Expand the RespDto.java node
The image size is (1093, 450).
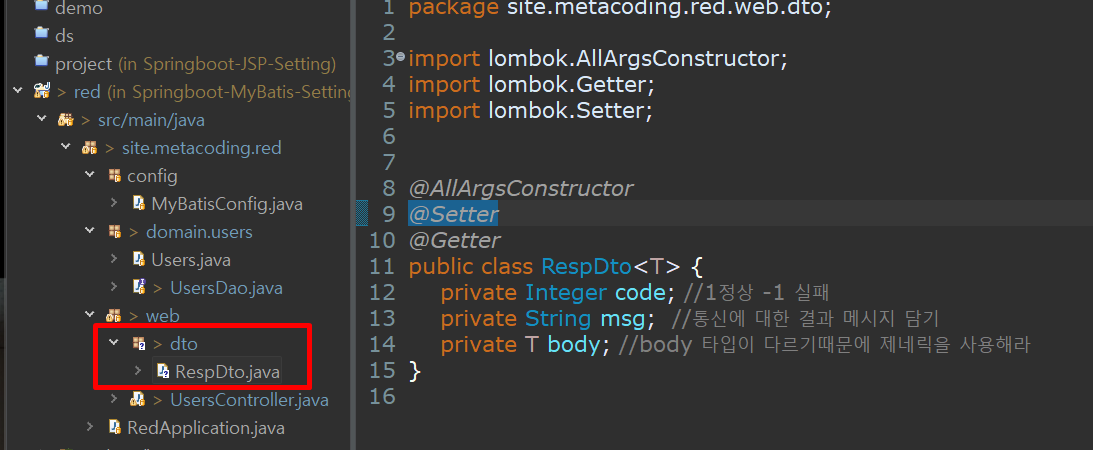click(137, 371)
